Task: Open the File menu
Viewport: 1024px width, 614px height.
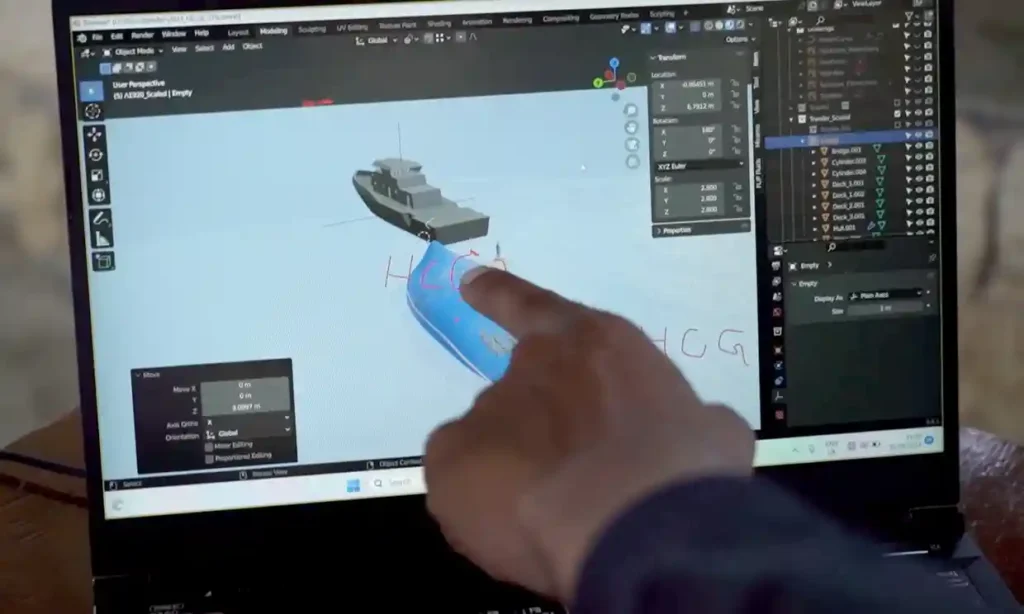Action: point(98,37)
